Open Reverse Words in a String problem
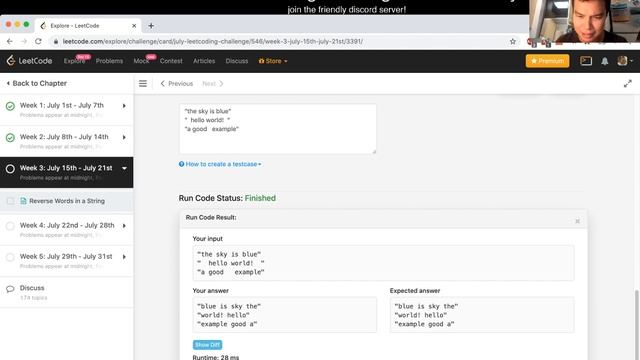Viewport: 640px width, 360px height. click(67, 201)
